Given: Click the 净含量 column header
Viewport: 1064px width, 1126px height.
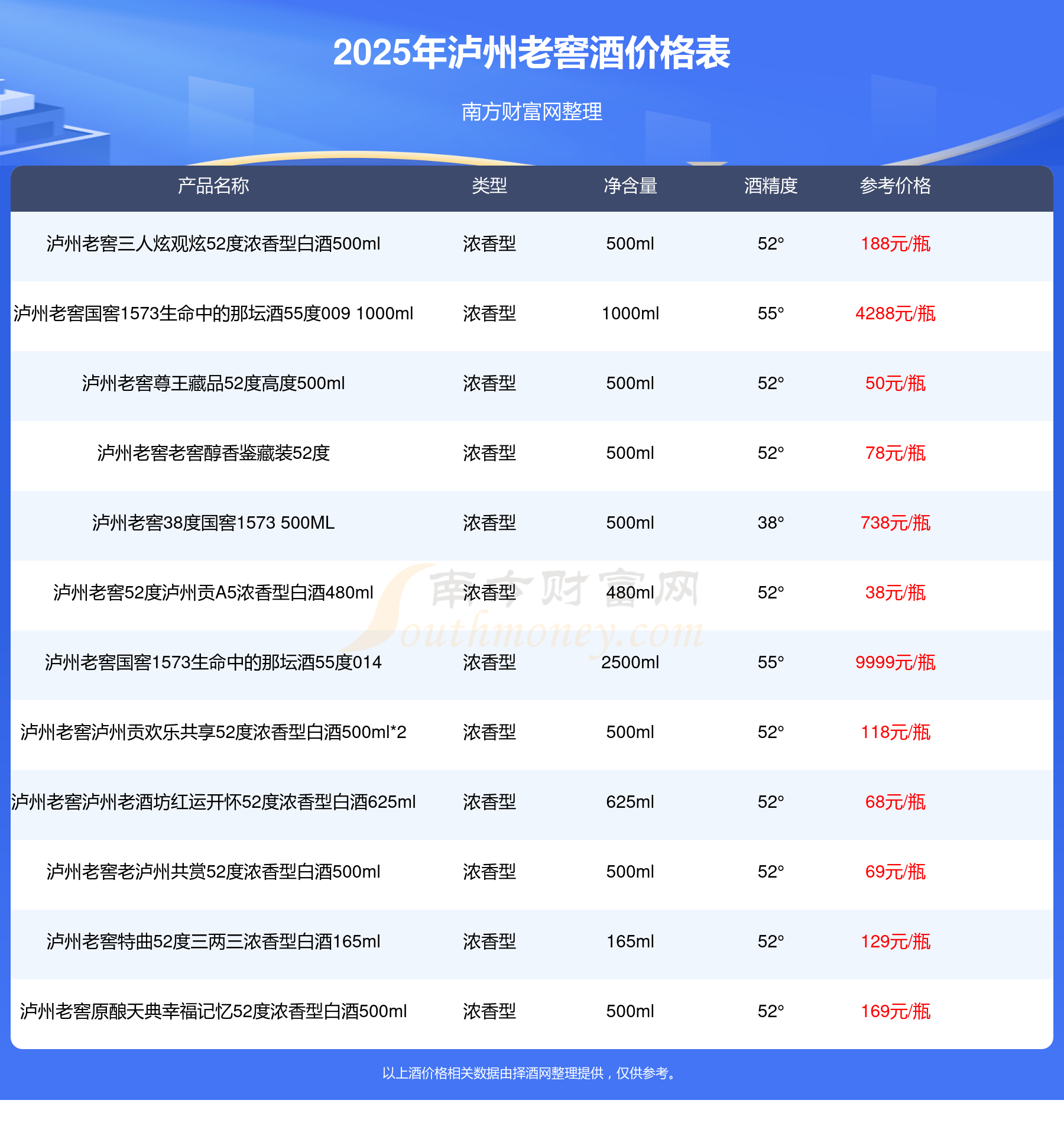Looking at the screenshot, I should 630,186.
